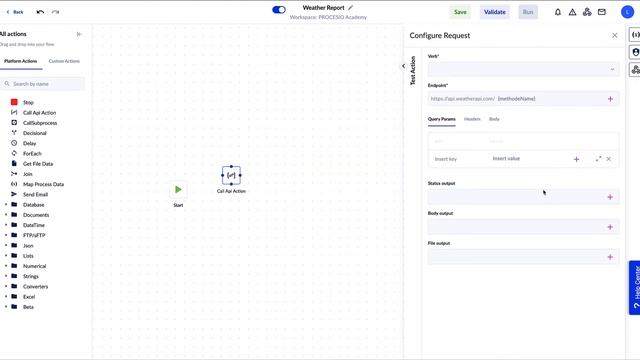Switch to Platform Actions tab
Image resolution: width=640 pixels, height=360 pixels.
[20, 61]
